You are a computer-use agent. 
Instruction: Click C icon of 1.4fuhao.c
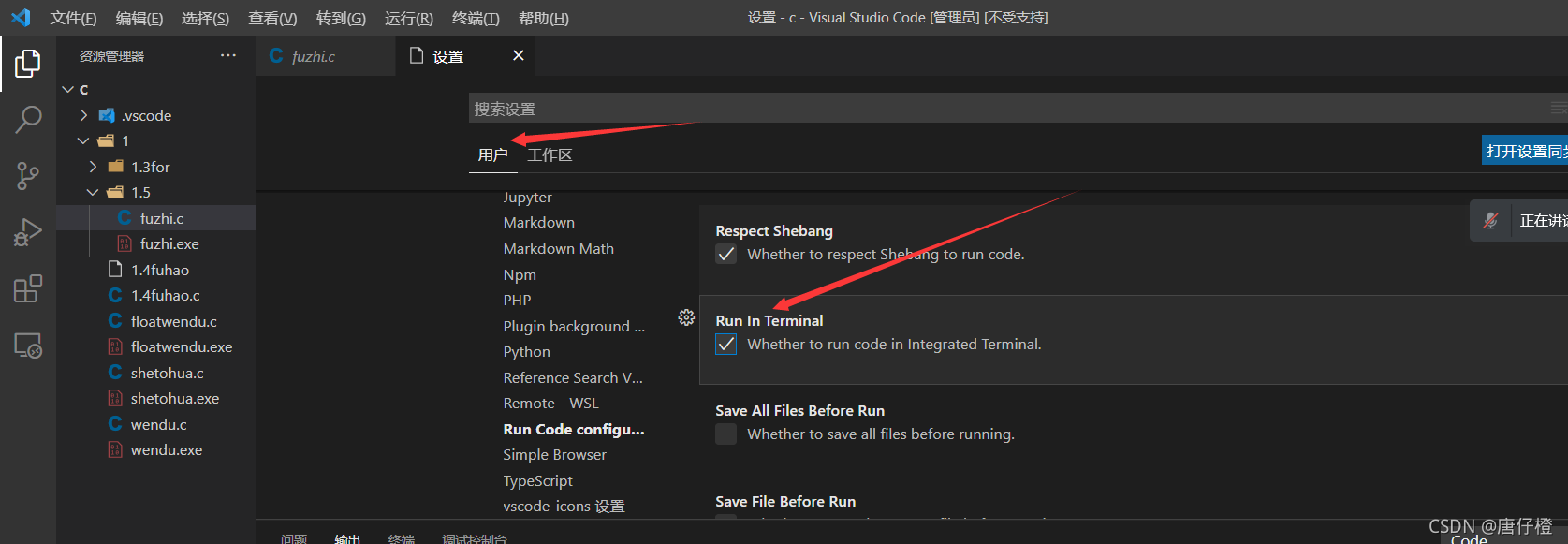[x=115, y=295]
